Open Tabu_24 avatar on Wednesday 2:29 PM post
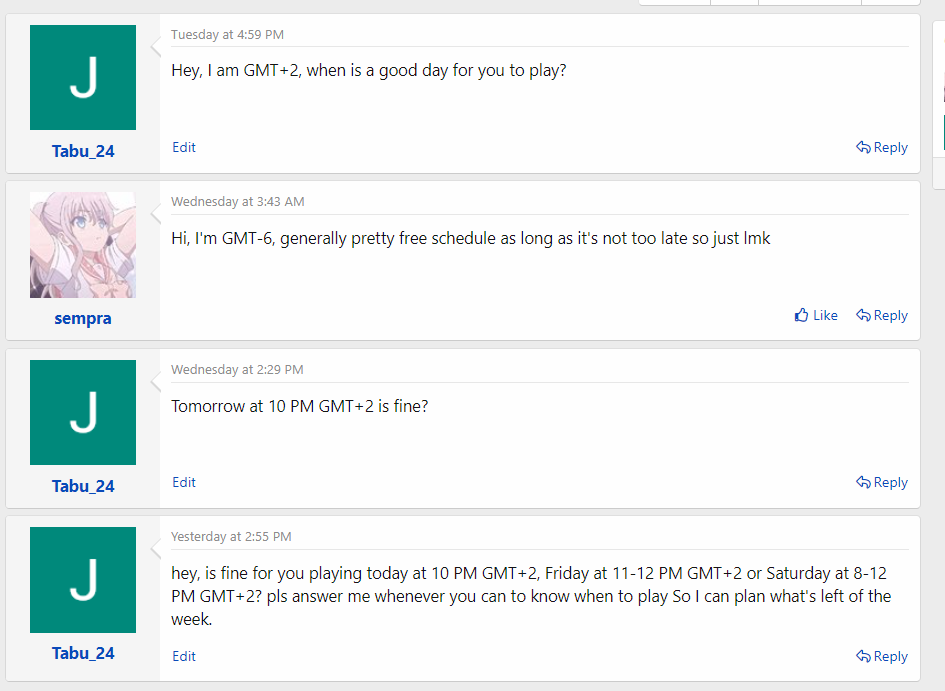The height and width of the screenshot is (691, 945). coord(83,413)
